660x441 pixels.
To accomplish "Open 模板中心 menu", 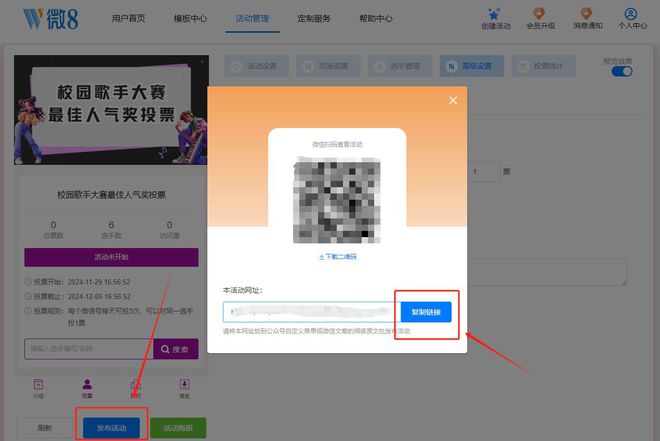I will pos(190,19).
